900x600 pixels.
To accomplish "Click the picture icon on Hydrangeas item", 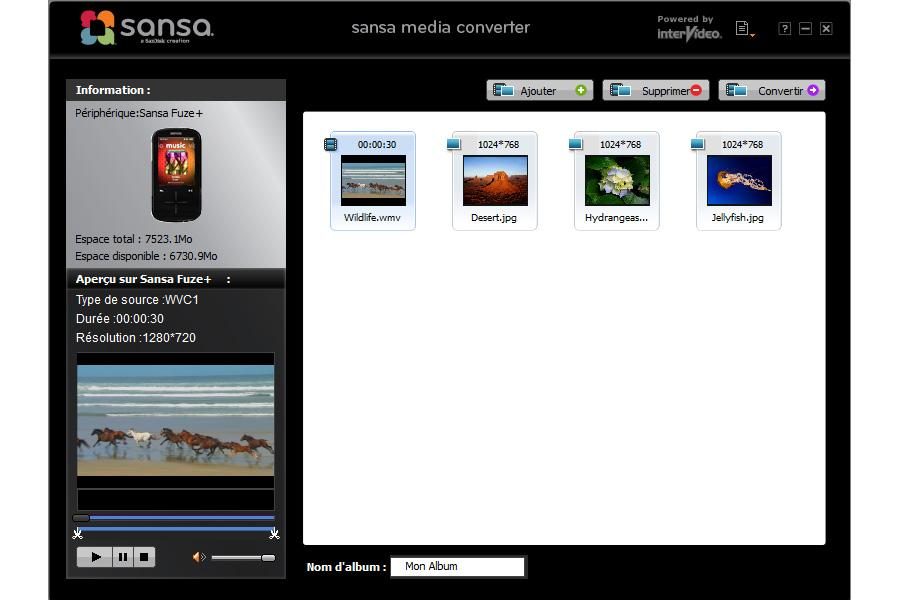I will point(575,144).
